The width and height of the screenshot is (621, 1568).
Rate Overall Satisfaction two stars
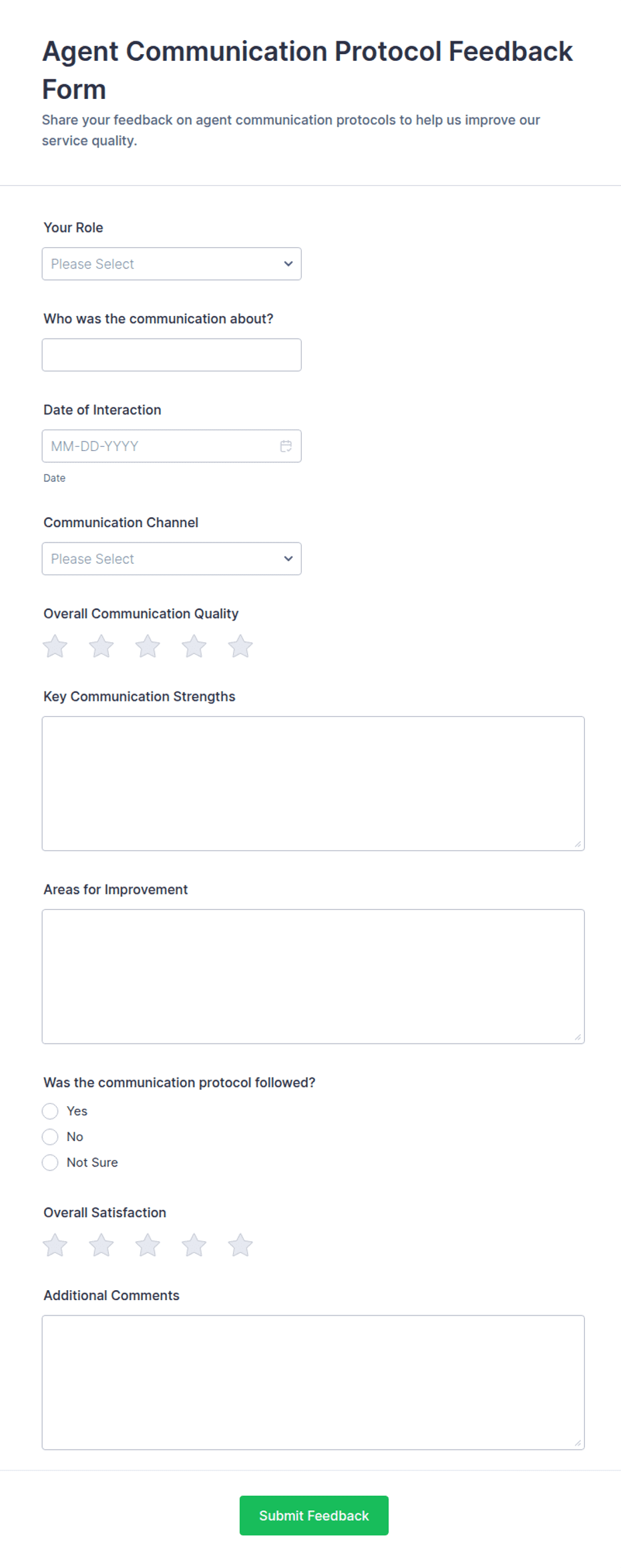click(x=101, y=1245)
